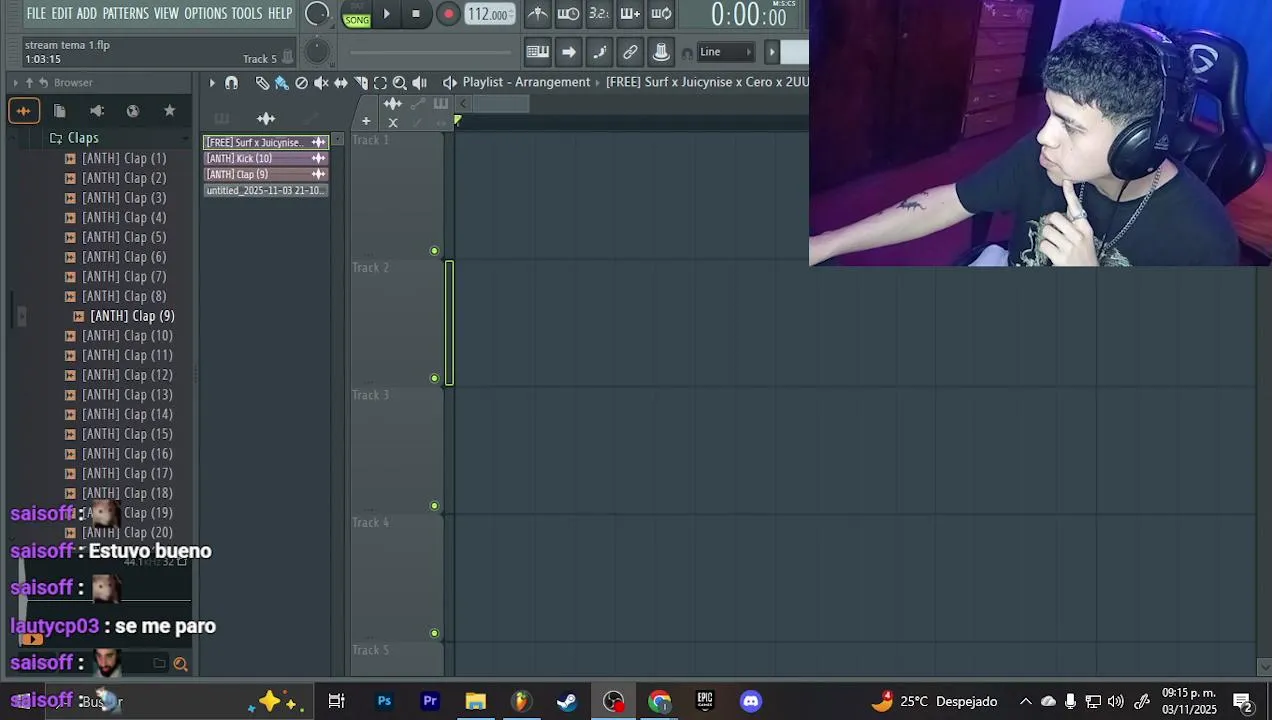Viewport: 1272px width, 720px height.
Task: Toggle loop recording
Action: pos(661,14)
